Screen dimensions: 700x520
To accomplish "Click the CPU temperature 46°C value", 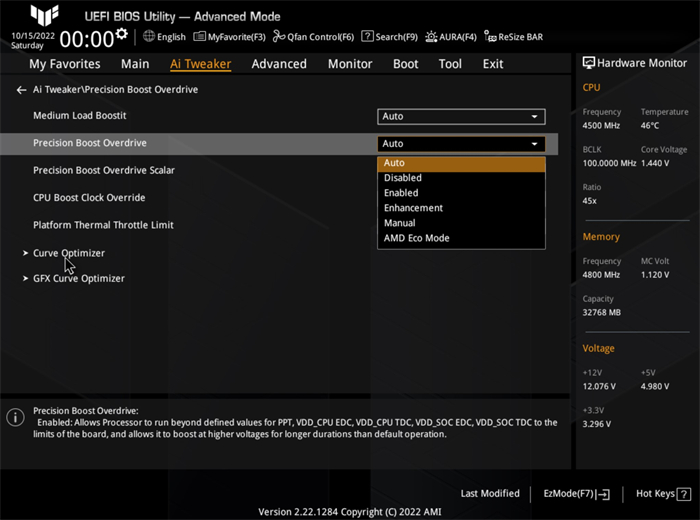I will [650, 126].
